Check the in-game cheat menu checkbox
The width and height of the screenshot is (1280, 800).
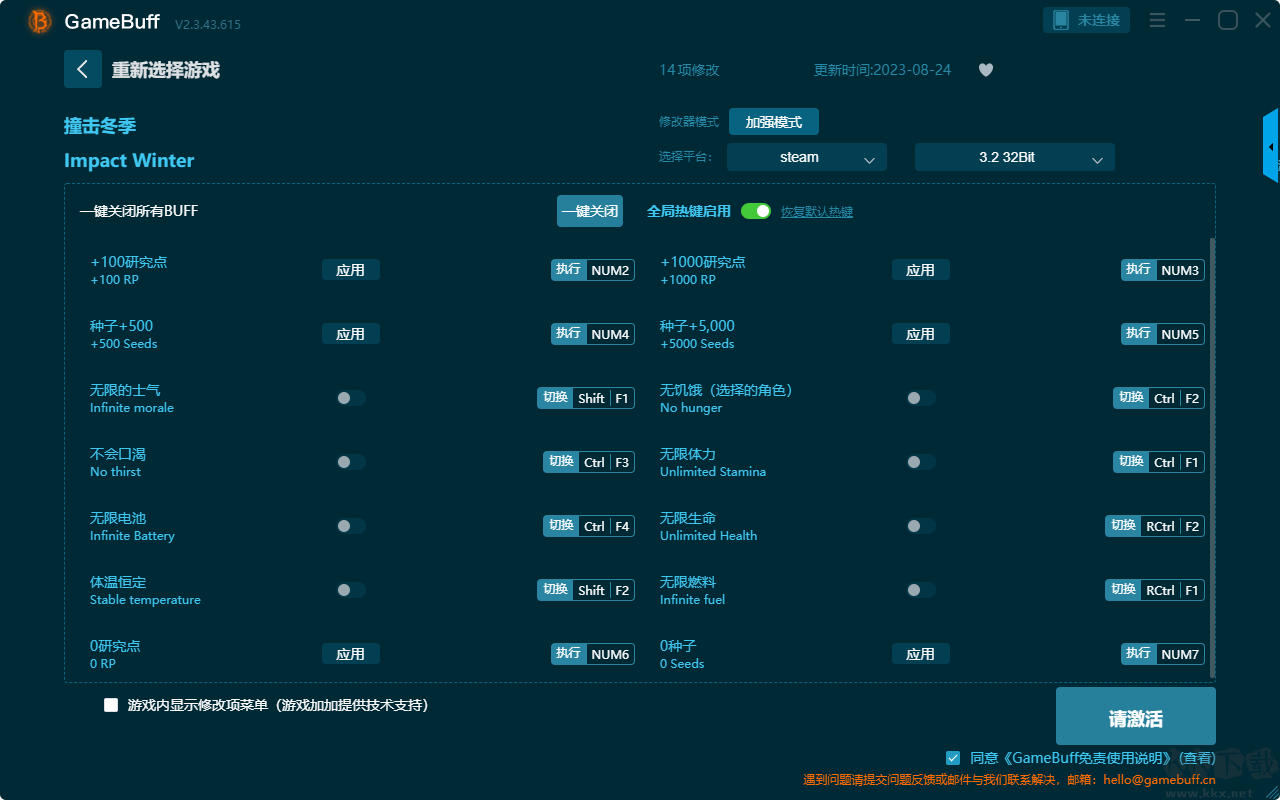click(x=111, y=705)
